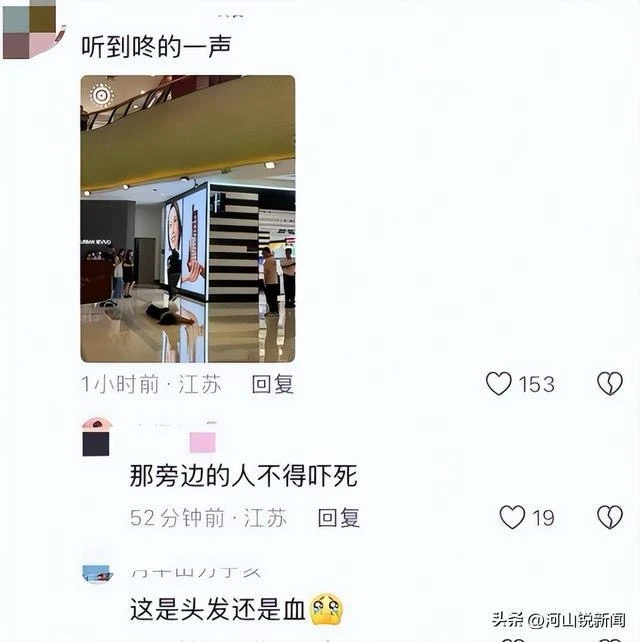Tap the crying emoji in the last comment

coord(326,609)
